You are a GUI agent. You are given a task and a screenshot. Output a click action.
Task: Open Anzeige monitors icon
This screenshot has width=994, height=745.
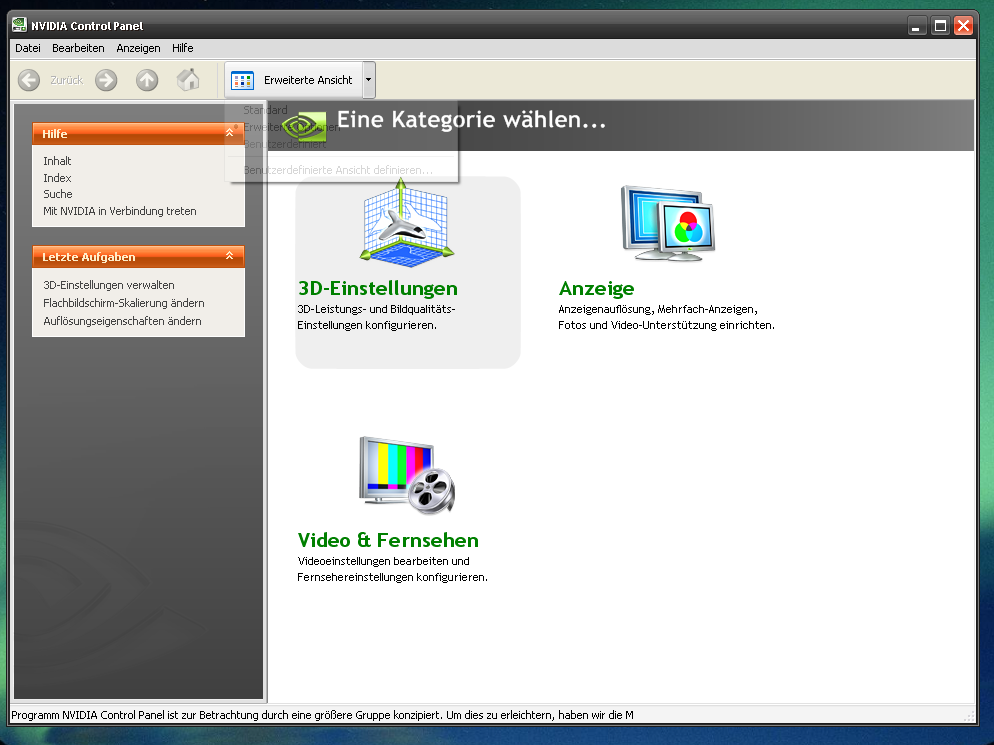click(x=668, y=223)
